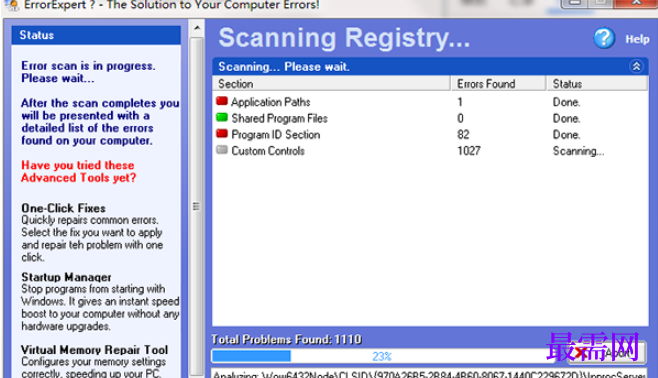Click the red Application Paths status icon
658x378 pixels.
[222, 101]
